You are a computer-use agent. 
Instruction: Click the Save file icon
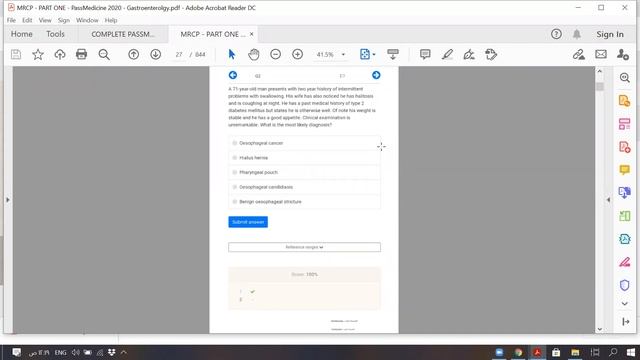tap(16, 54)
